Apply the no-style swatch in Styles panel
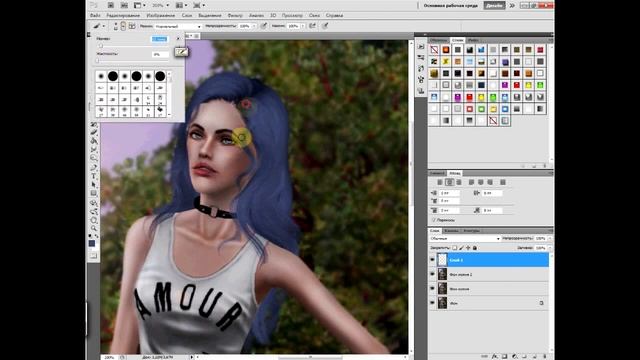Viewport: 640px width, 360px height. [434, 50]
